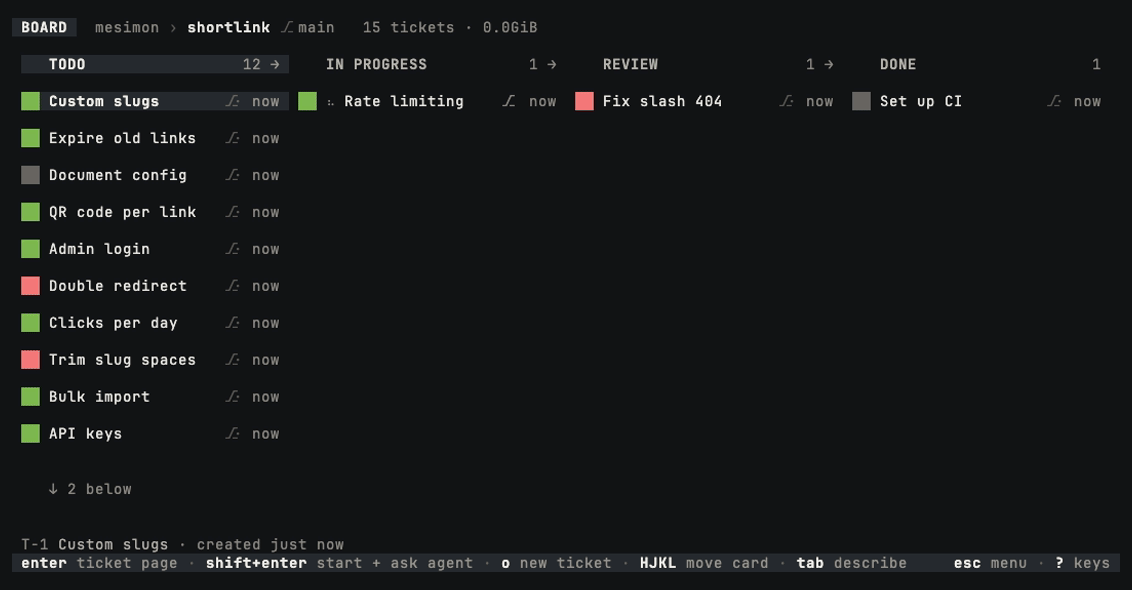This screenshot has width=1132, height=590.
Task: Open the Custom slugs ticket
Action: 154,101
